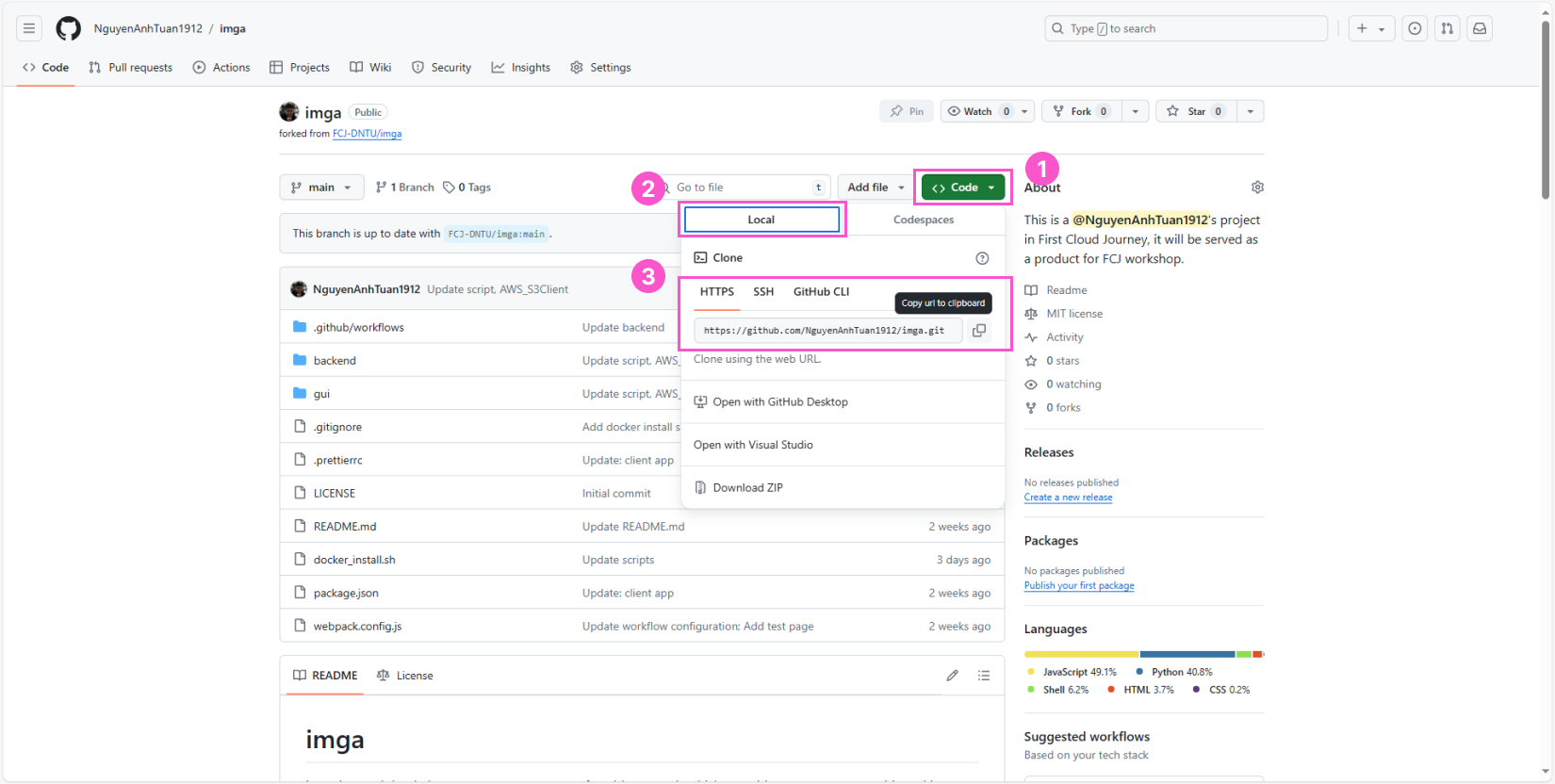
Task: Pin the imga repository
Action: [907, 111]
